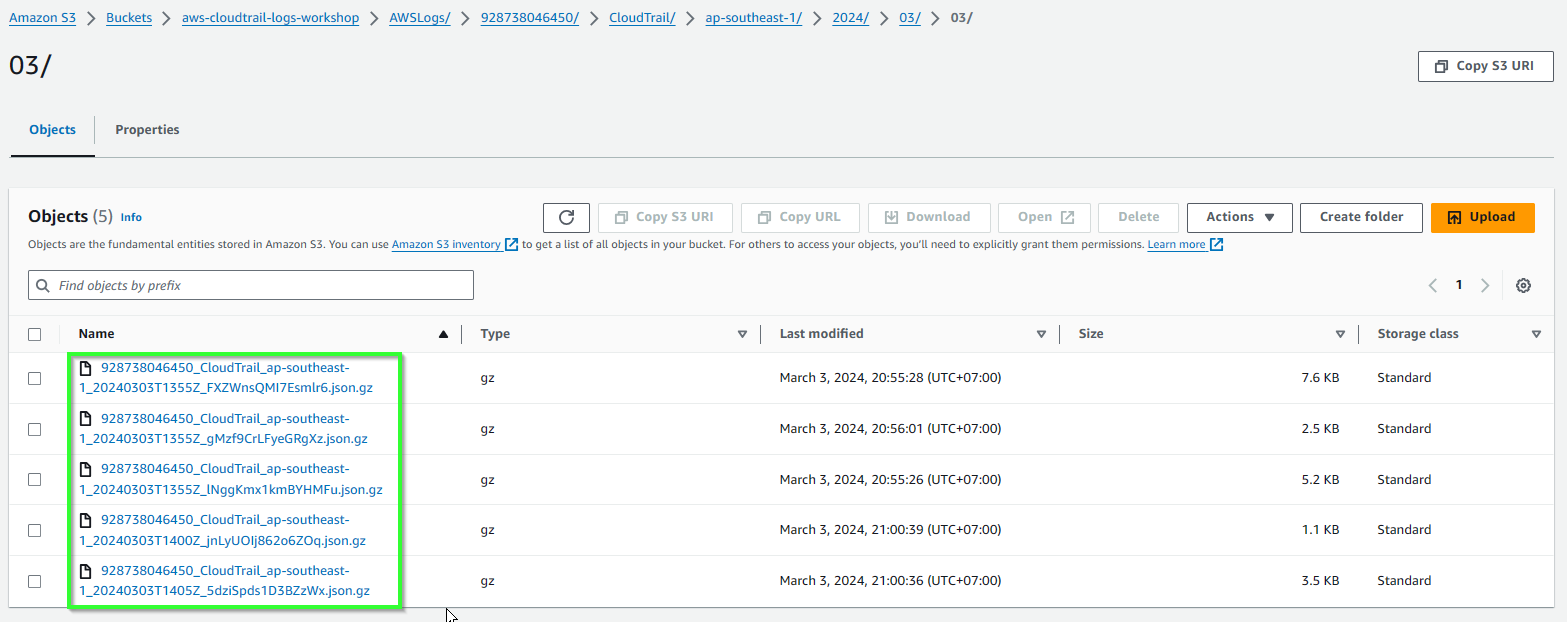The height and width of the screenshot is (622, 1567).
Task: Select the Objects tab
Action: tap(52, 130)
